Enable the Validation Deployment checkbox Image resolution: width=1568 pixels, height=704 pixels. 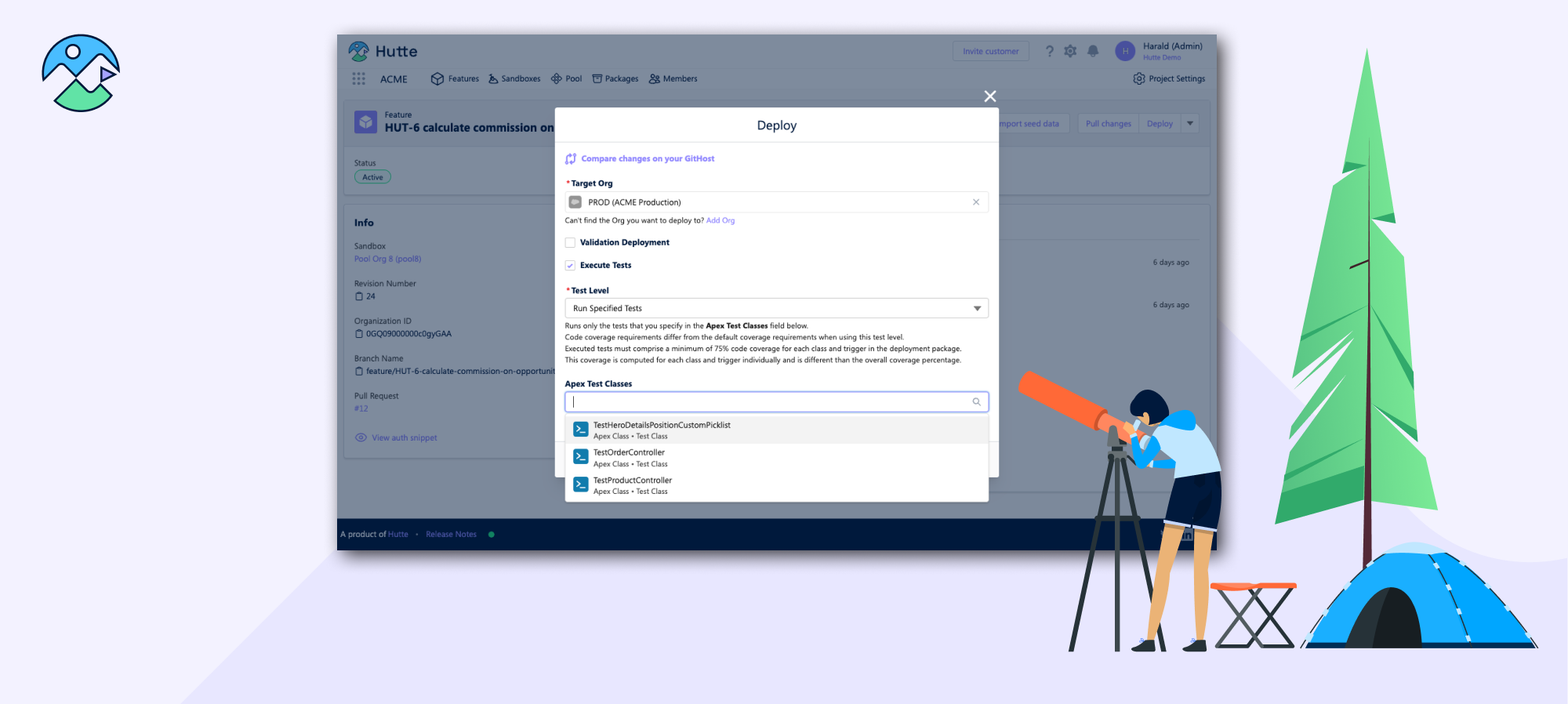[x=570, y=242]
